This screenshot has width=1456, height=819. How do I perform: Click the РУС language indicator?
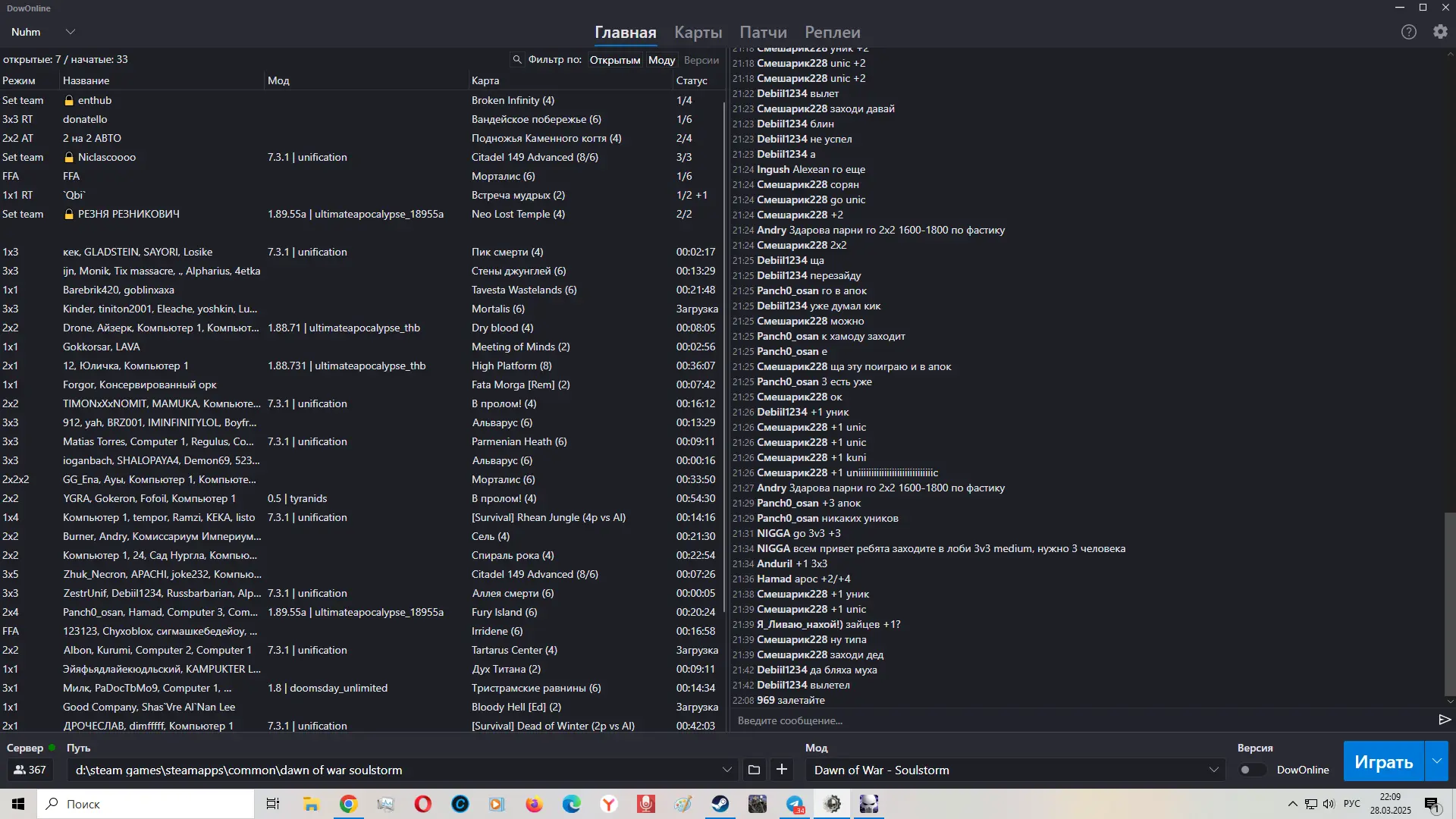pos(1351,804)
